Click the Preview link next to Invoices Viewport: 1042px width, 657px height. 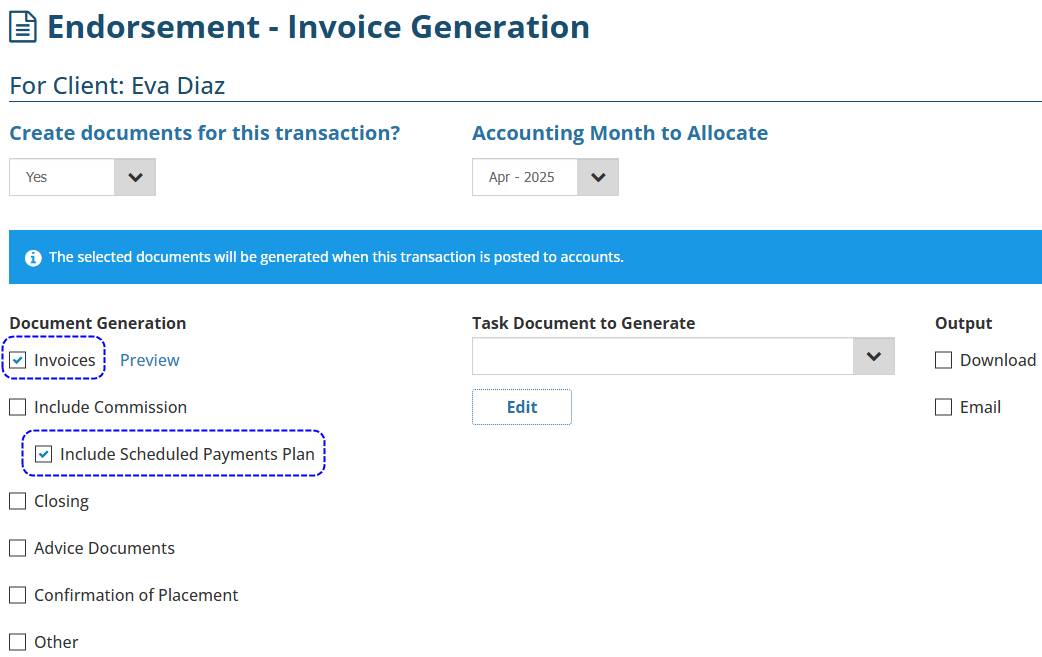(150, 360)
